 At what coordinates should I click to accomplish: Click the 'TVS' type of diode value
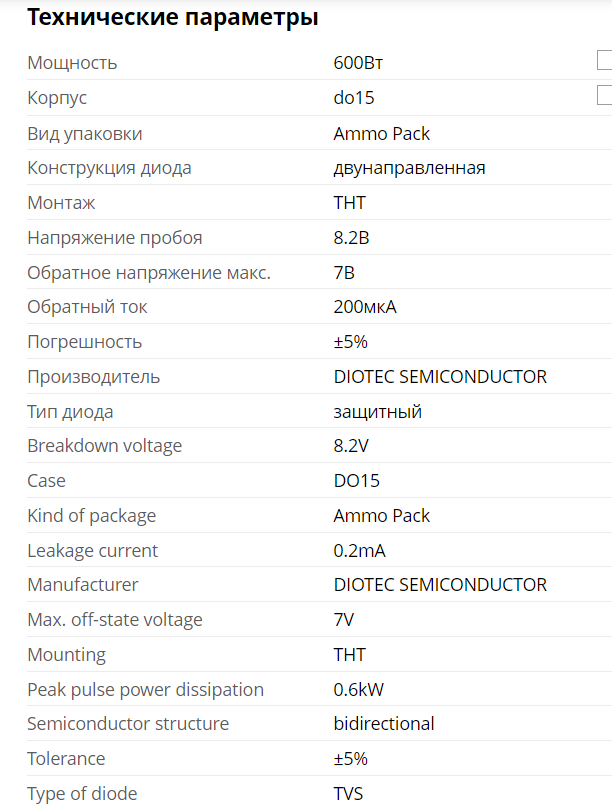point(348,794)
